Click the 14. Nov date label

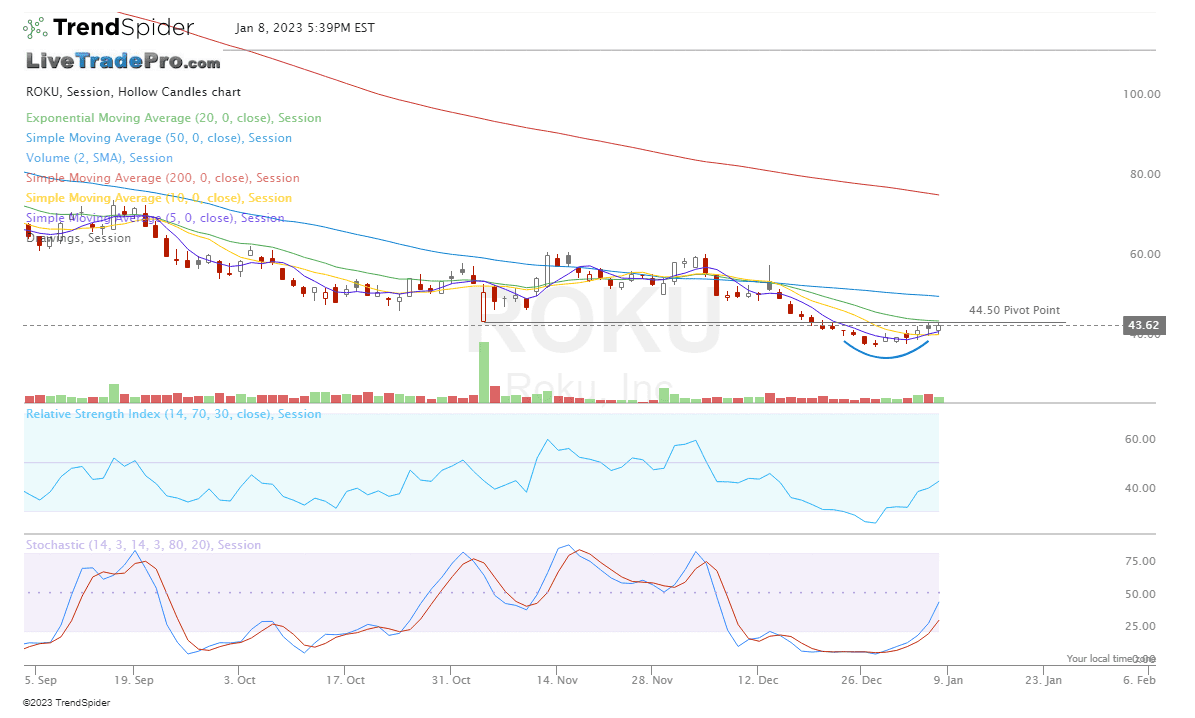coord(557,680)
